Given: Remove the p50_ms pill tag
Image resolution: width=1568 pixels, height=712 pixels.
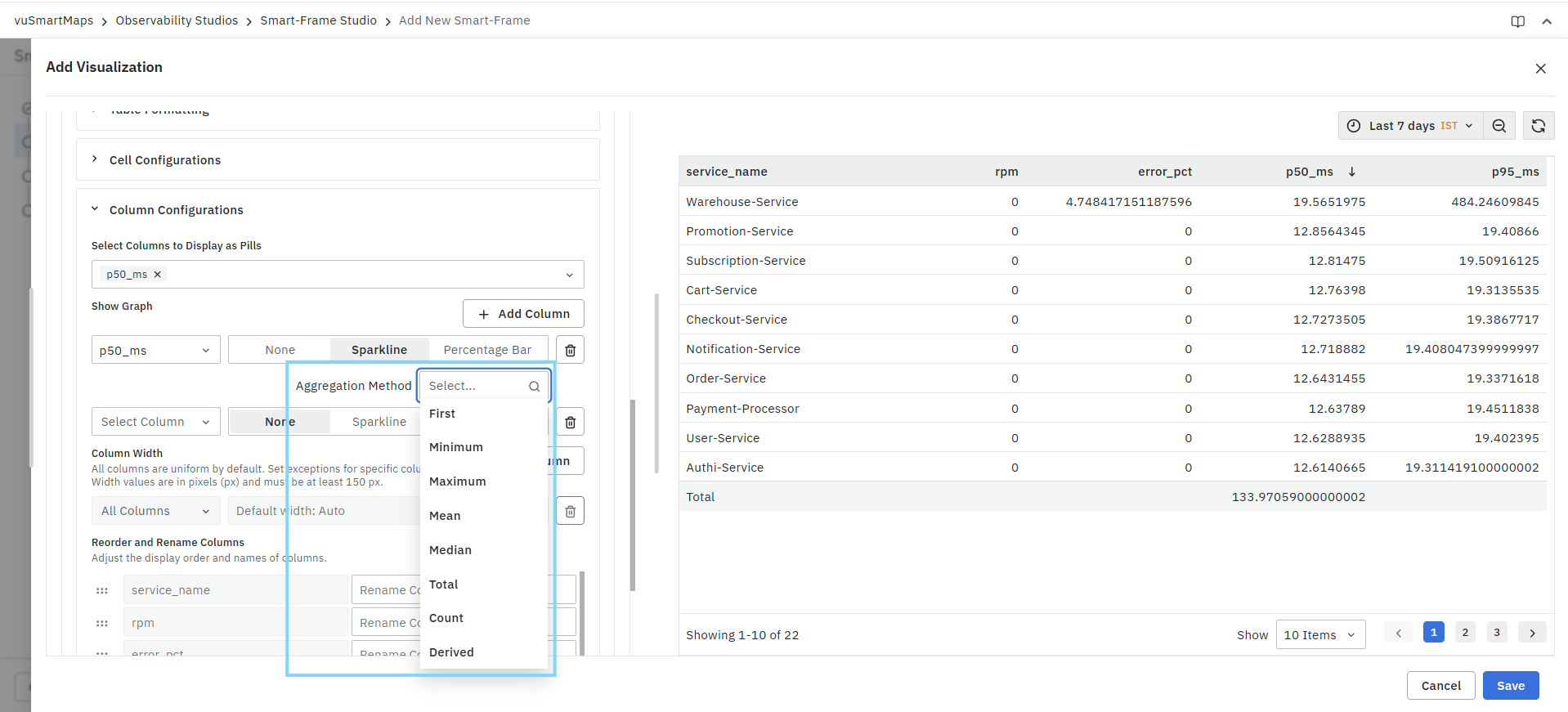Looking at the screenshot, I should point(158,275).
